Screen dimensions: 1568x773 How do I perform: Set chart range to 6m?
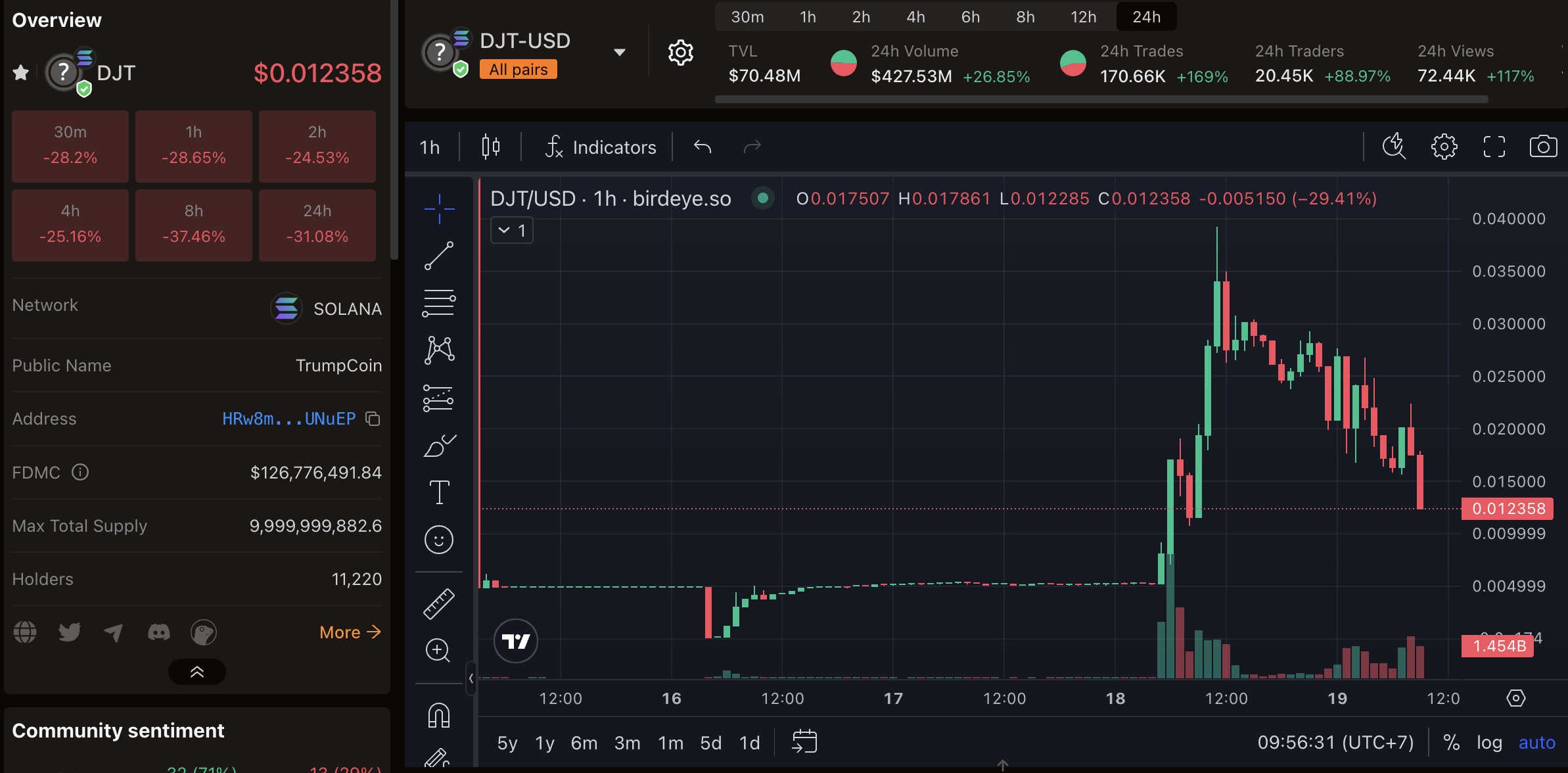584,743
